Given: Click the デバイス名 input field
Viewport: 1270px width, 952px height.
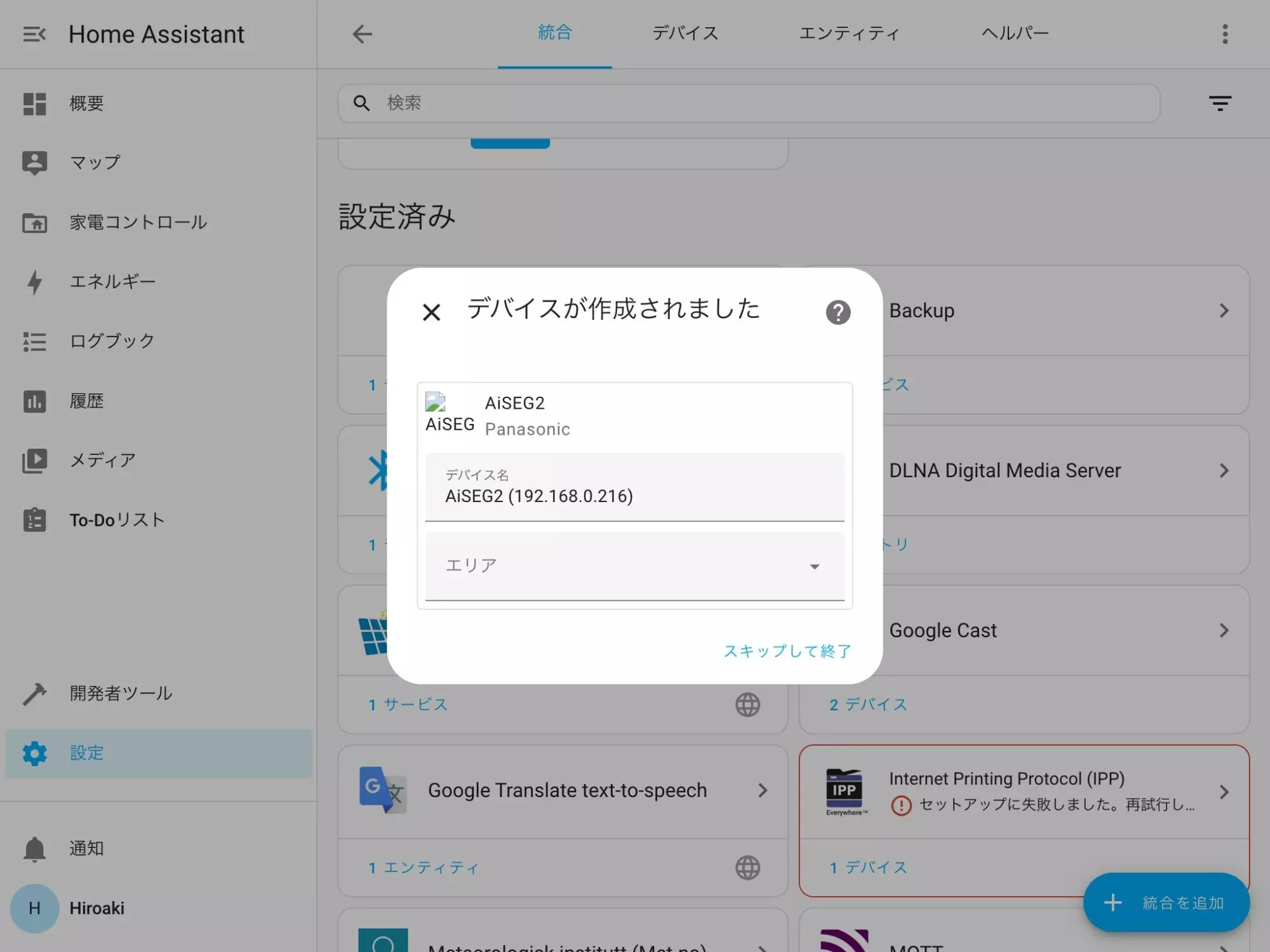Looking at the screenshot, I should 634,487.
